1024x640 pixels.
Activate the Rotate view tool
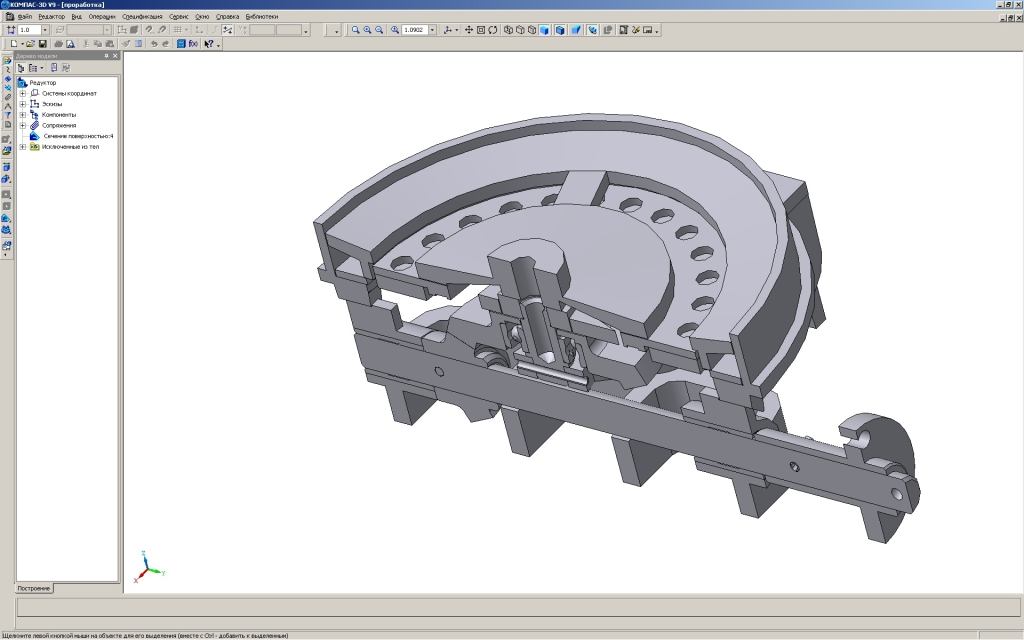(x=493, y=30)
